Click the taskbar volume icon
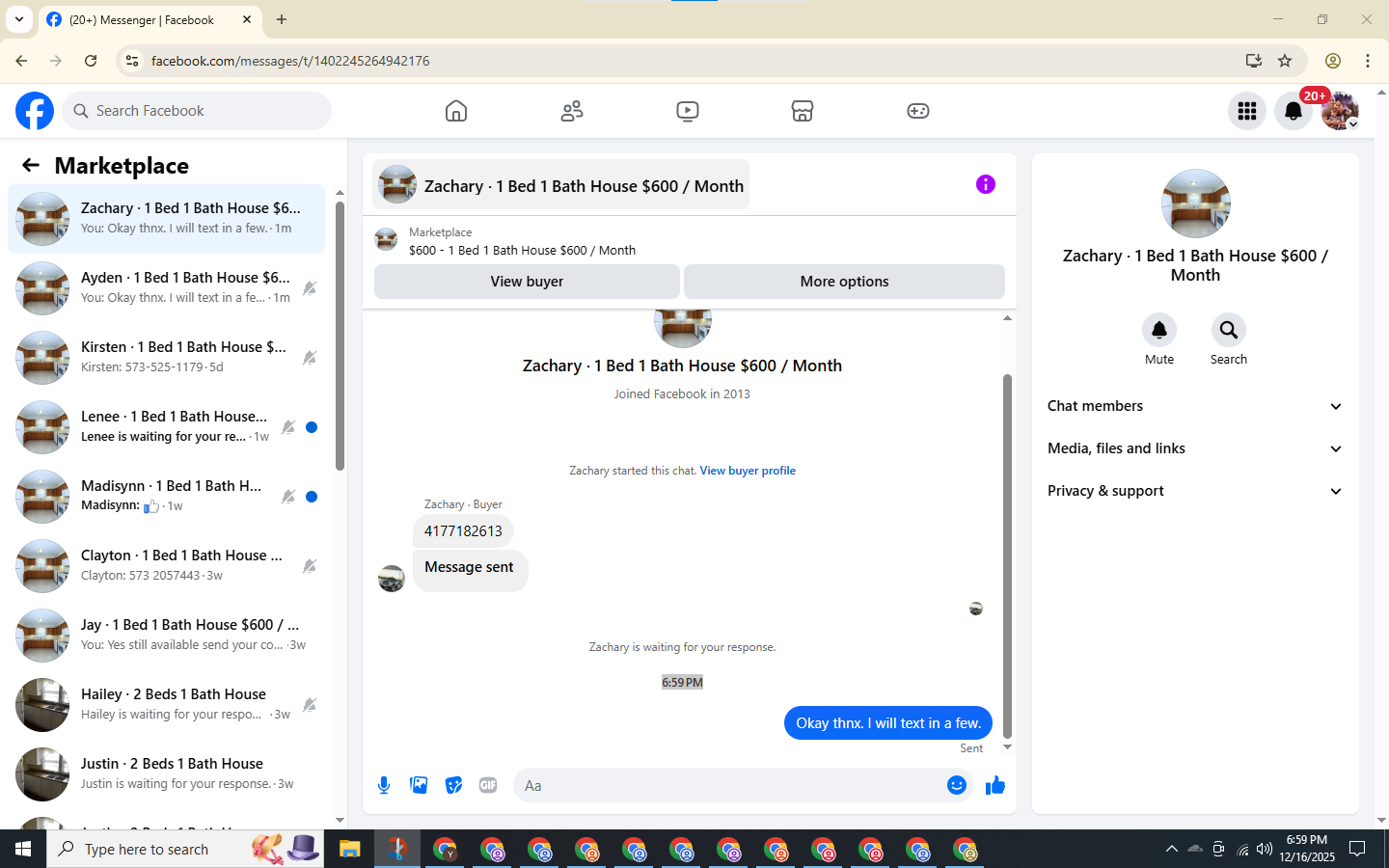Image resolution: width=1389 pixels, height=868 pixels. (x=1265, y=849)
